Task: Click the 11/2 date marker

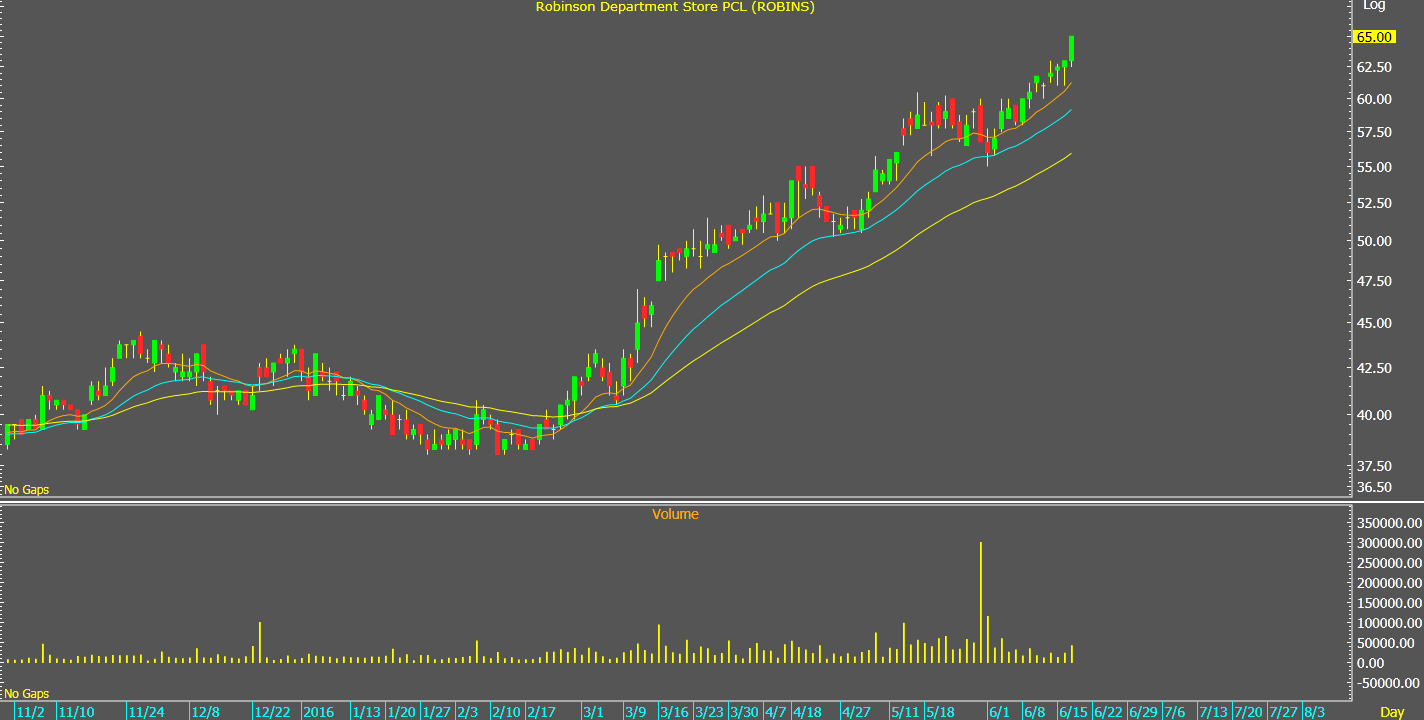Action: [32, 712]
